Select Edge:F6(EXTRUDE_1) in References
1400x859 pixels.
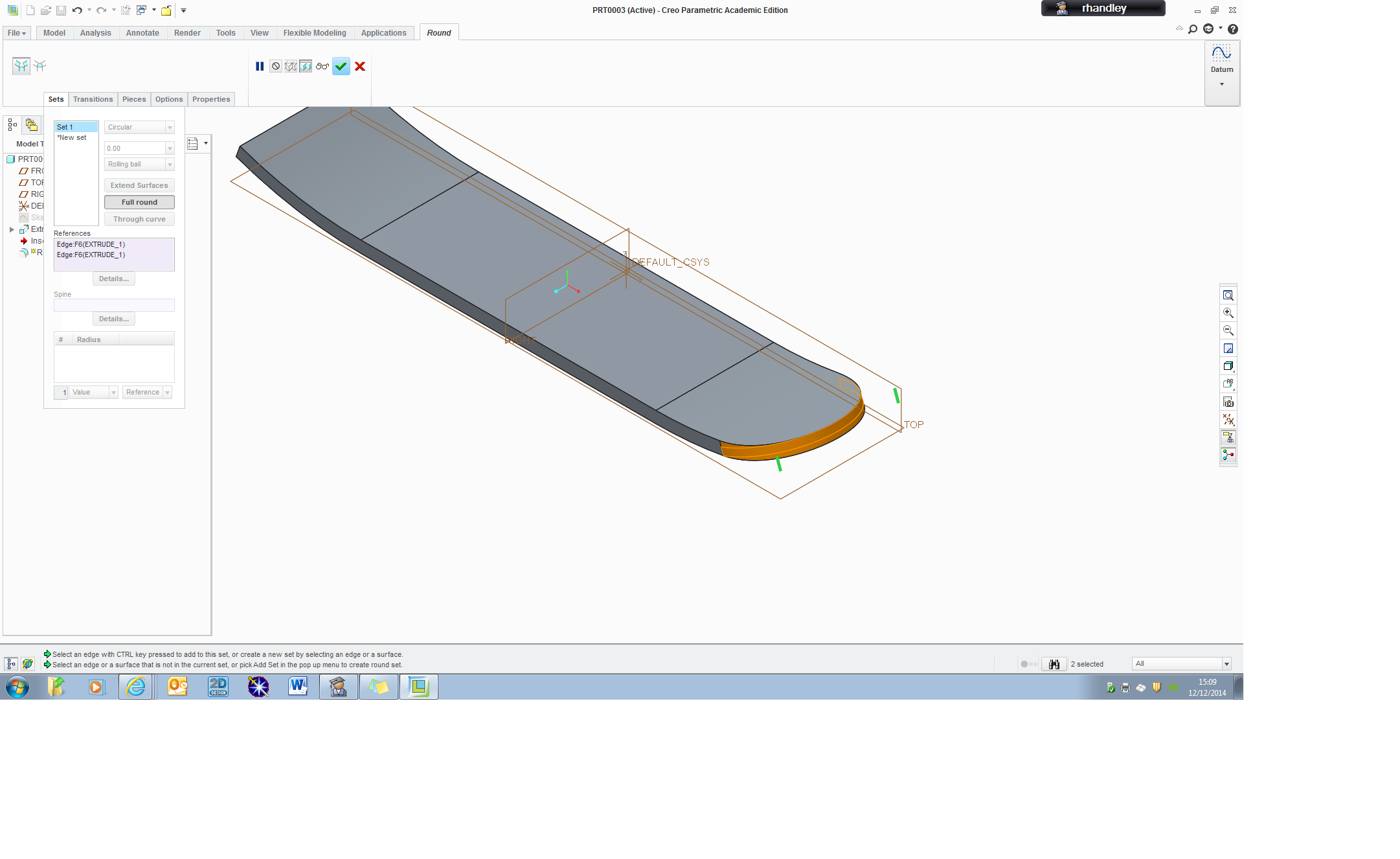(91, 244)
